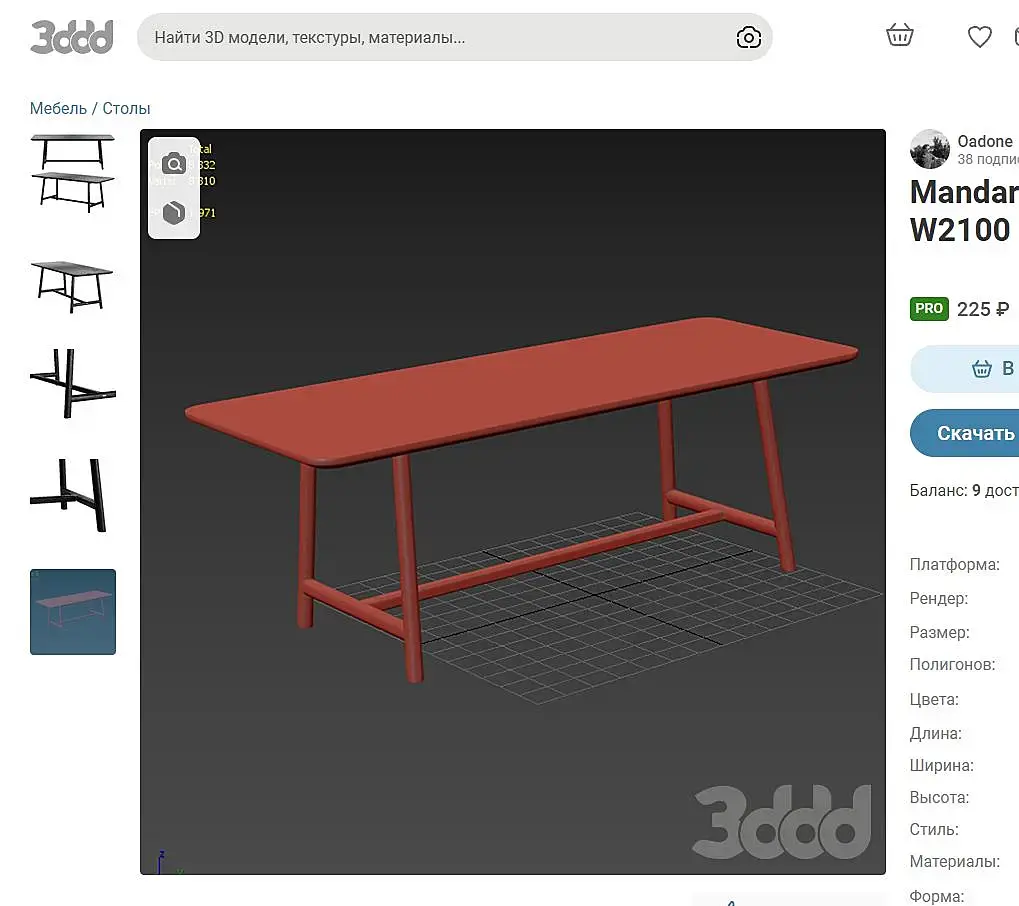Open the shopping basket icon
The height and width of the screenshot is (906, 1019).
click(899, 35)
